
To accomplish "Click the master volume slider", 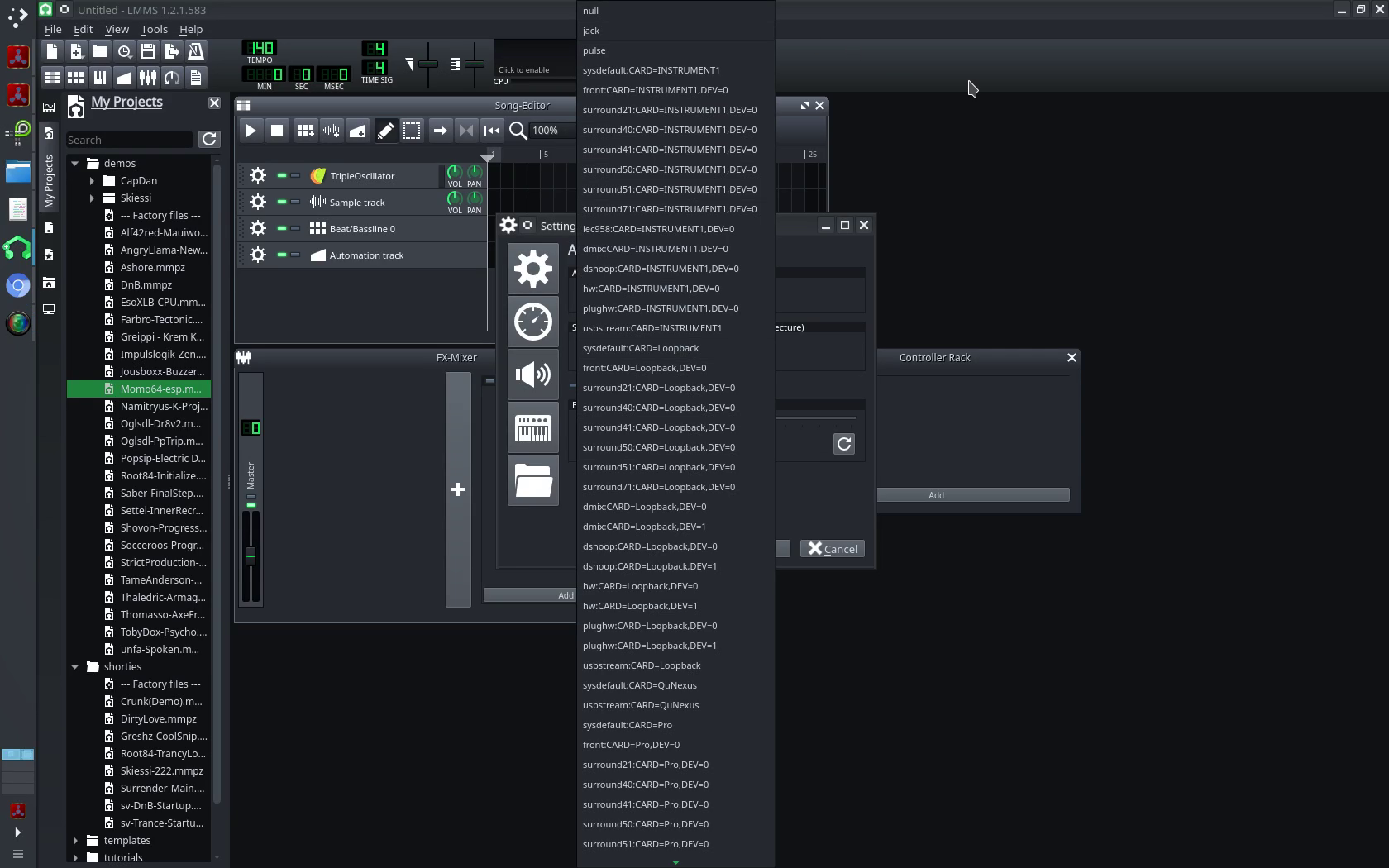I will pos(428,63).
